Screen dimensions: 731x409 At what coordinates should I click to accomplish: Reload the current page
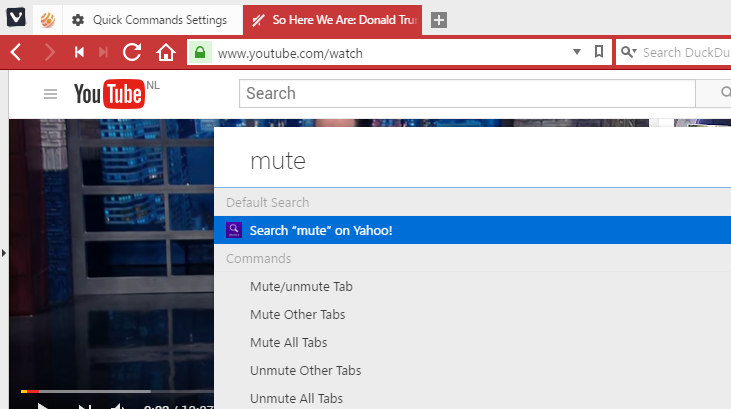click(132, 52)
